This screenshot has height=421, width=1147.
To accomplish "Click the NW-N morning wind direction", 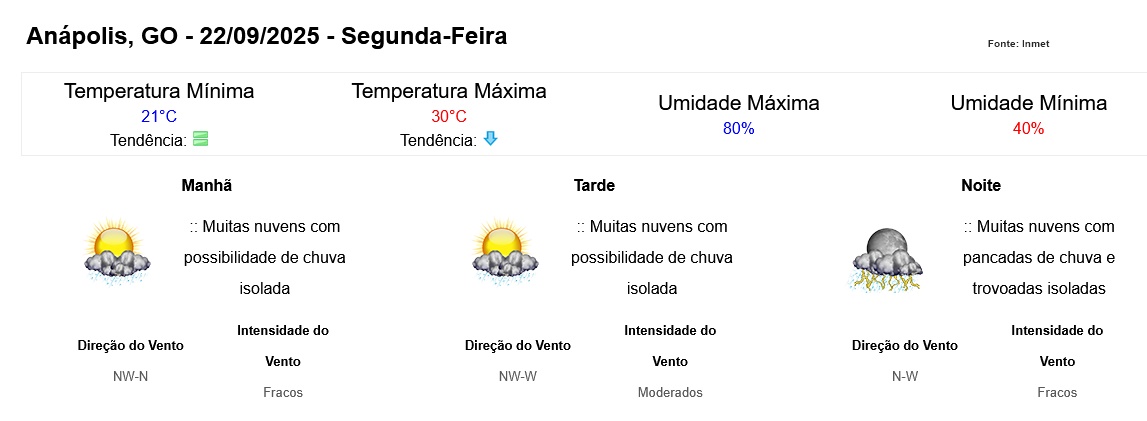I will (130, 376).
